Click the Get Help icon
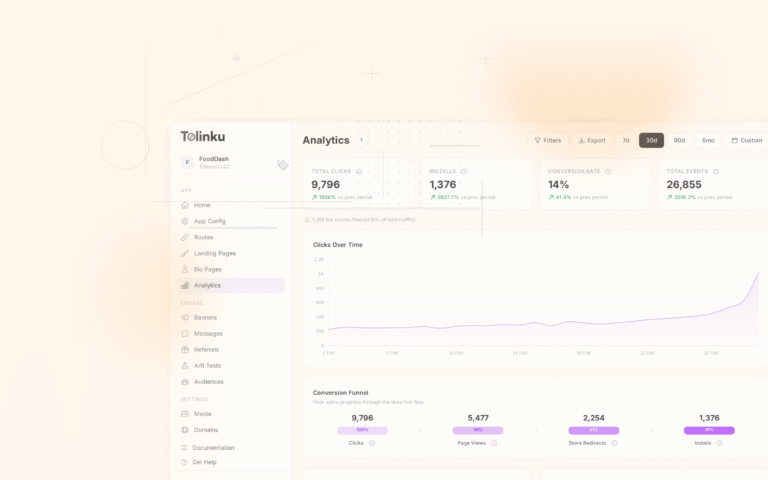Image resolution: width=768 pixels, height=480 pixels. (184, 462)
